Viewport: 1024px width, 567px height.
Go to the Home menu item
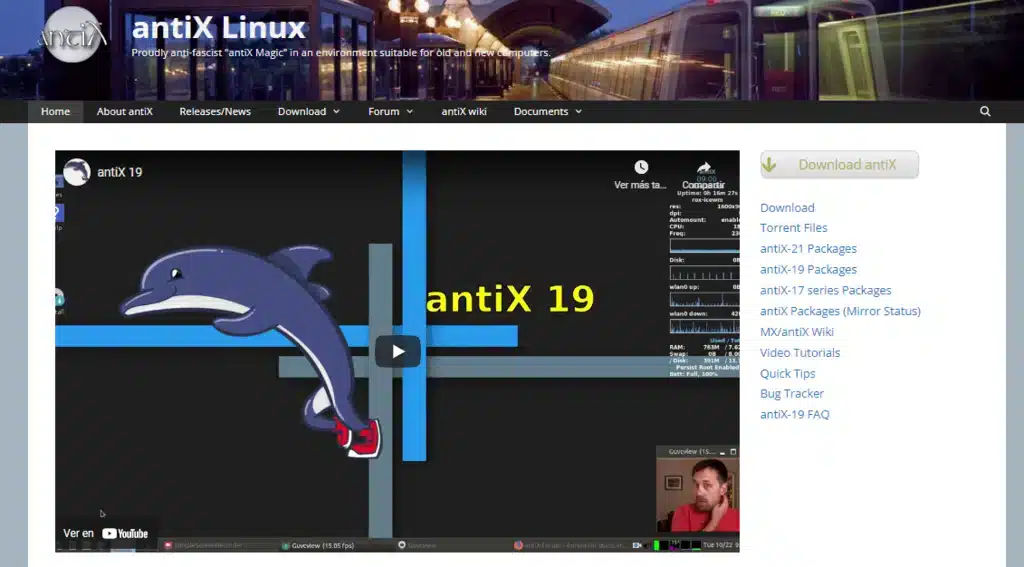(x=56, y=112)
